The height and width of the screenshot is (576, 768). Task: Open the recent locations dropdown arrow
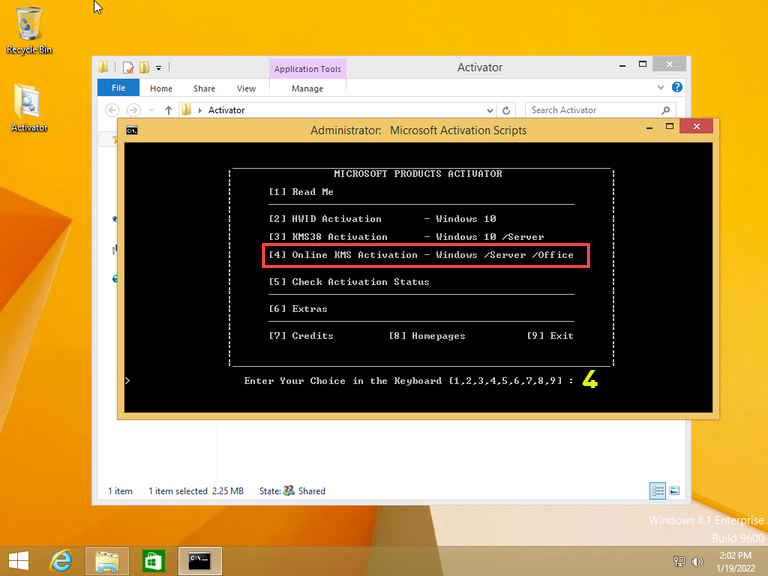(152, 110)
